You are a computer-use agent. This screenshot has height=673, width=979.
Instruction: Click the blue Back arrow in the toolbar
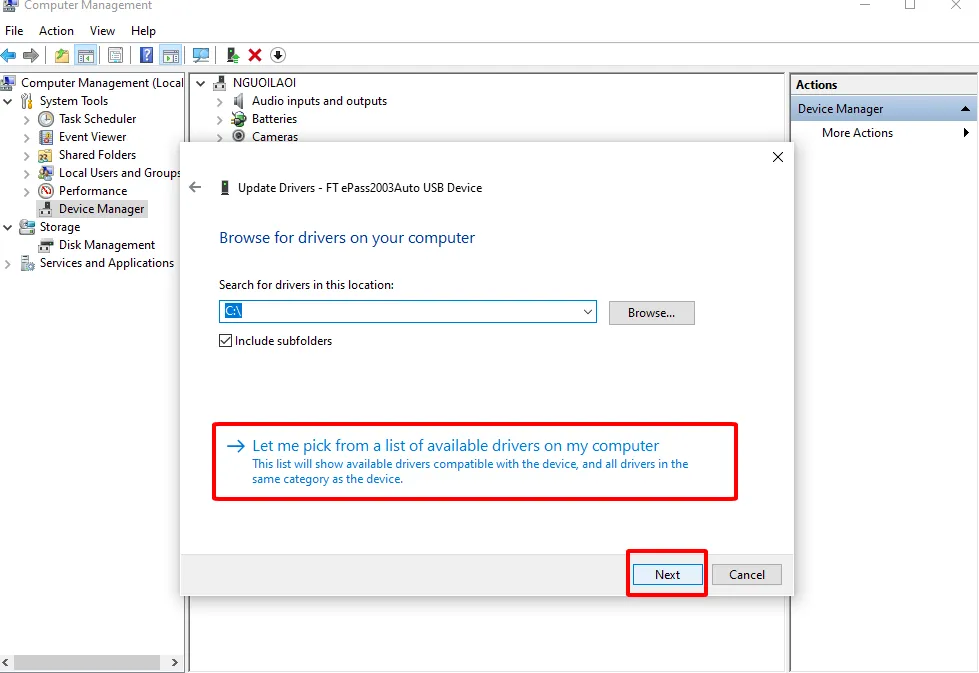pos(9,56)
